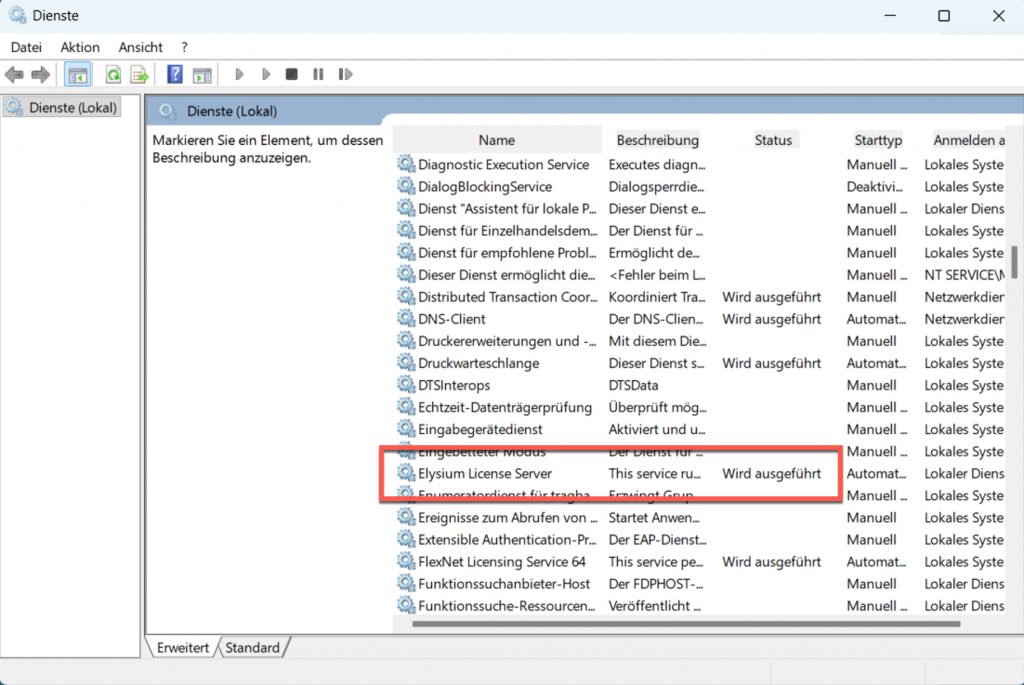Open the Aktion menu
Screen dimensions: 1024x685
(x=80, y=47)
